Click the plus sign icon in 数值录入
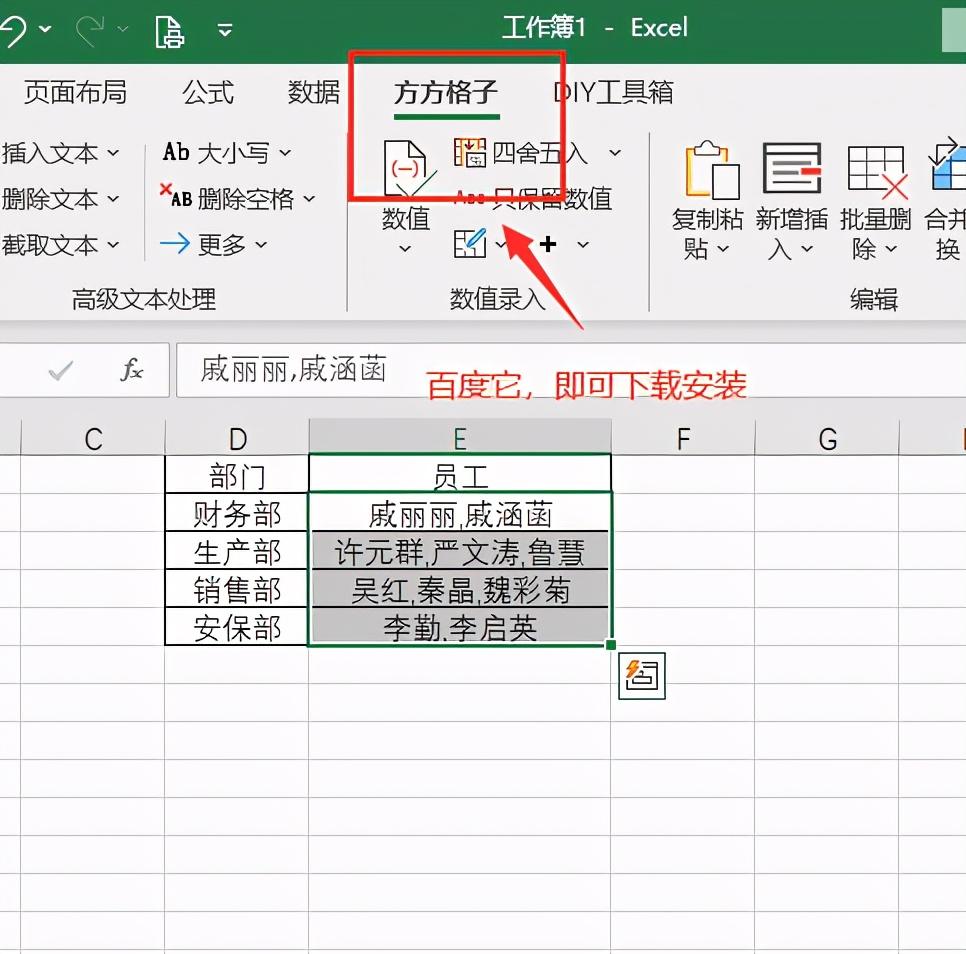 tap(548, 245)
